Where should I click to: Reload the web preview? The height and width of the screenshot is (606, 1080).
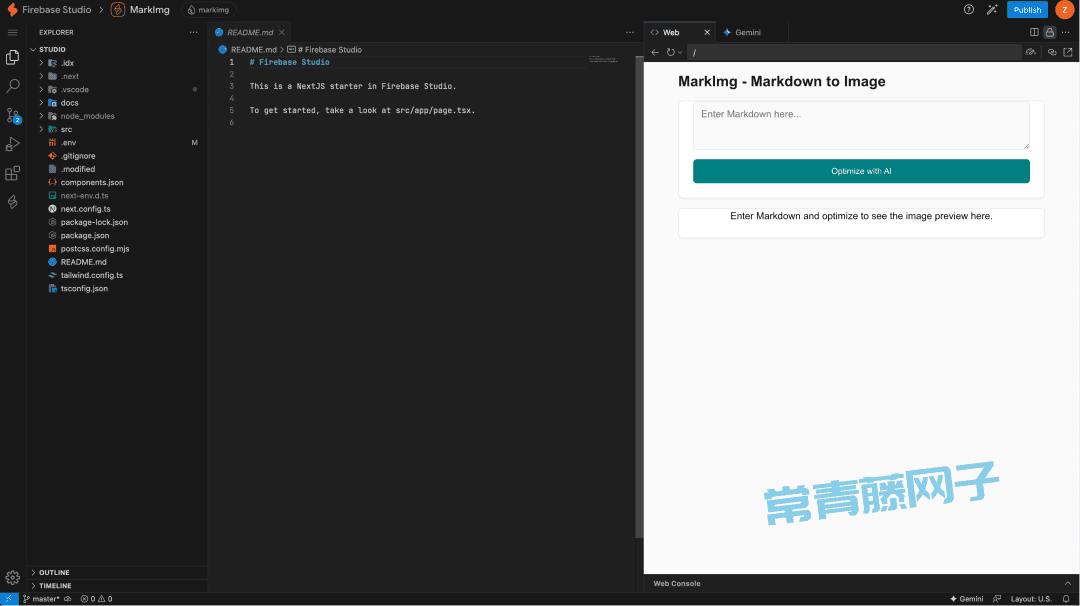coord(670,52)
